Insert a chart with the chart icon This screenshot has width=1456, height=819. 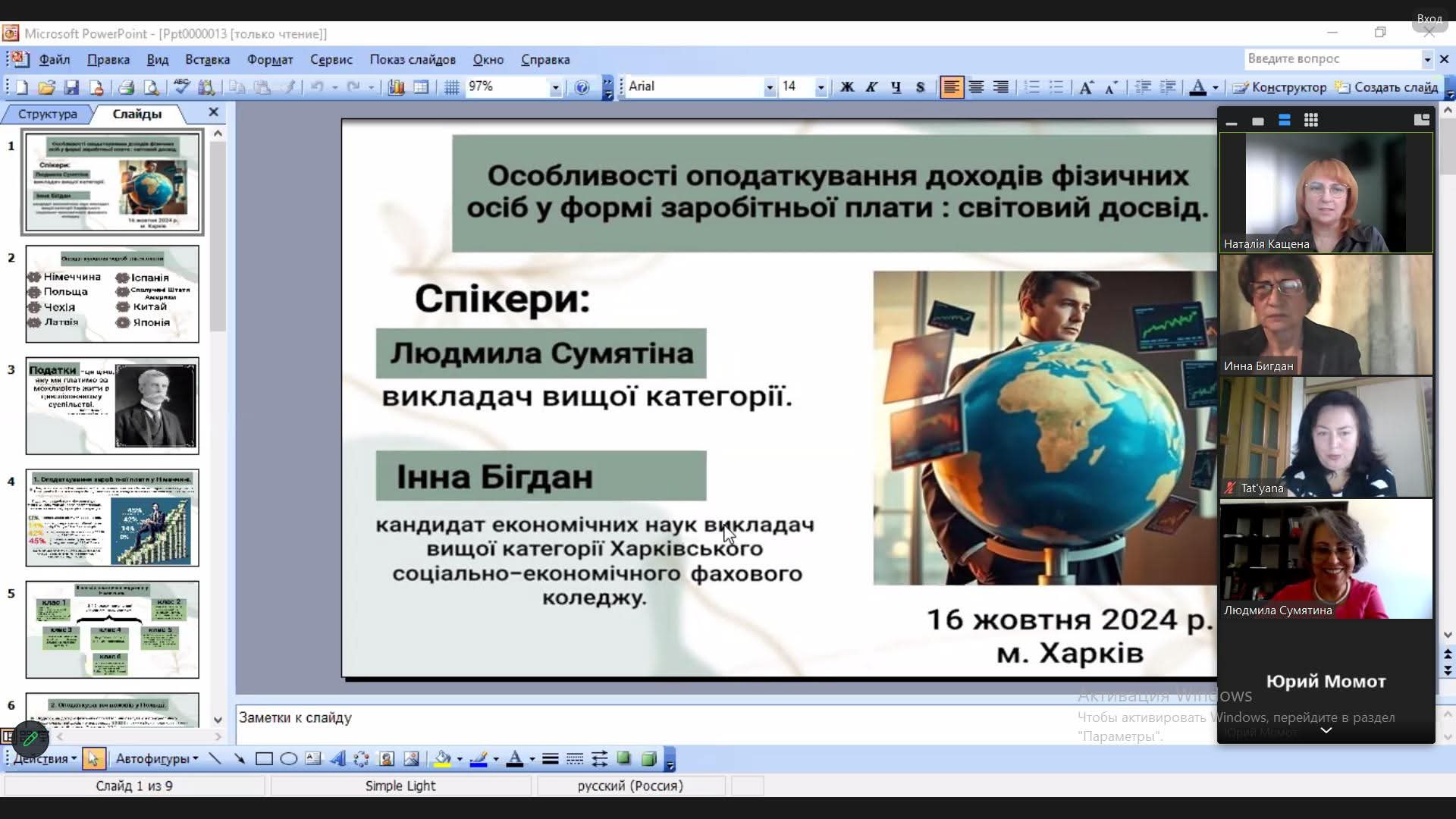(396, 87)
